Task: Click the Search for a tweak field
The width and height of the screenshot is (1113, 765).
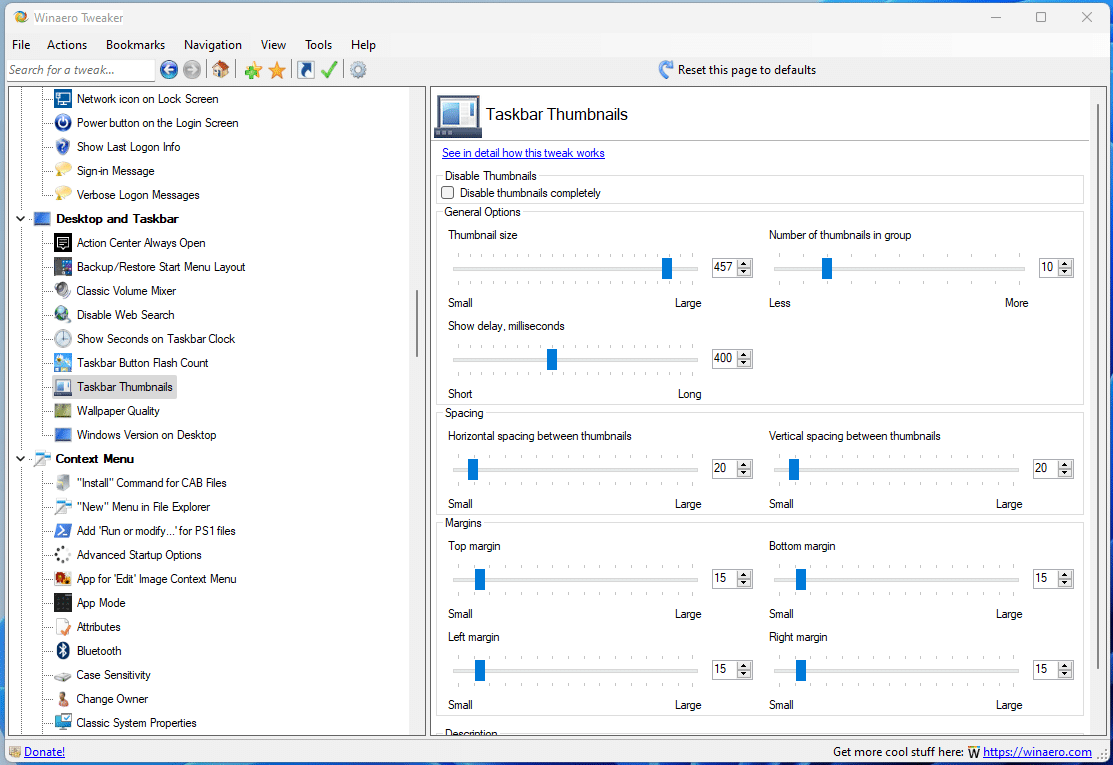Action: click(80, 70)
